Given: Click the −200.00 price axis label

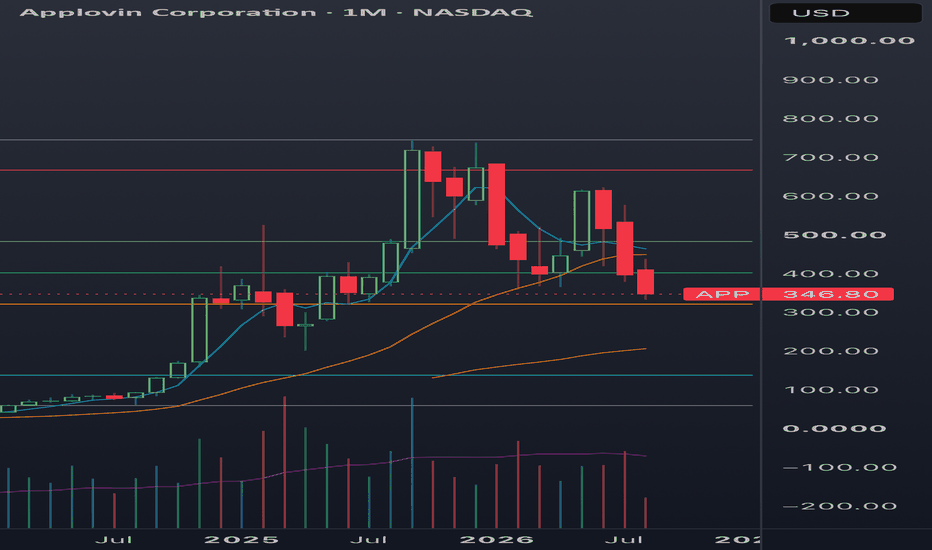Looking at the screenshot, I should coord(840,506).
